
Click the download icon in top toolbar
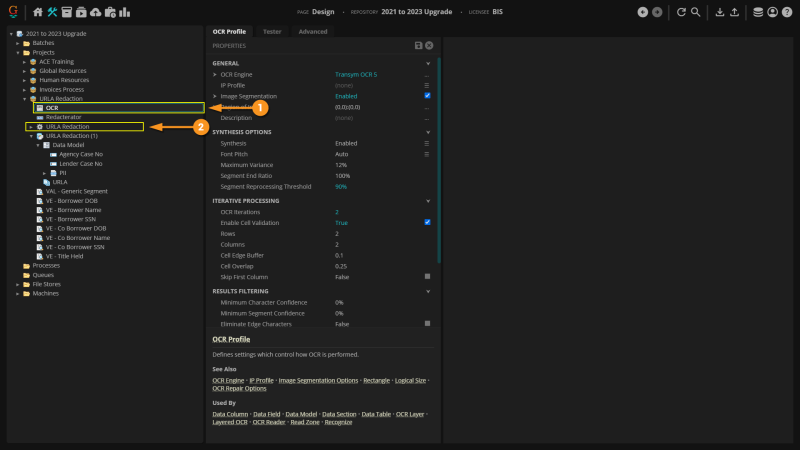[x=719, y=12]
